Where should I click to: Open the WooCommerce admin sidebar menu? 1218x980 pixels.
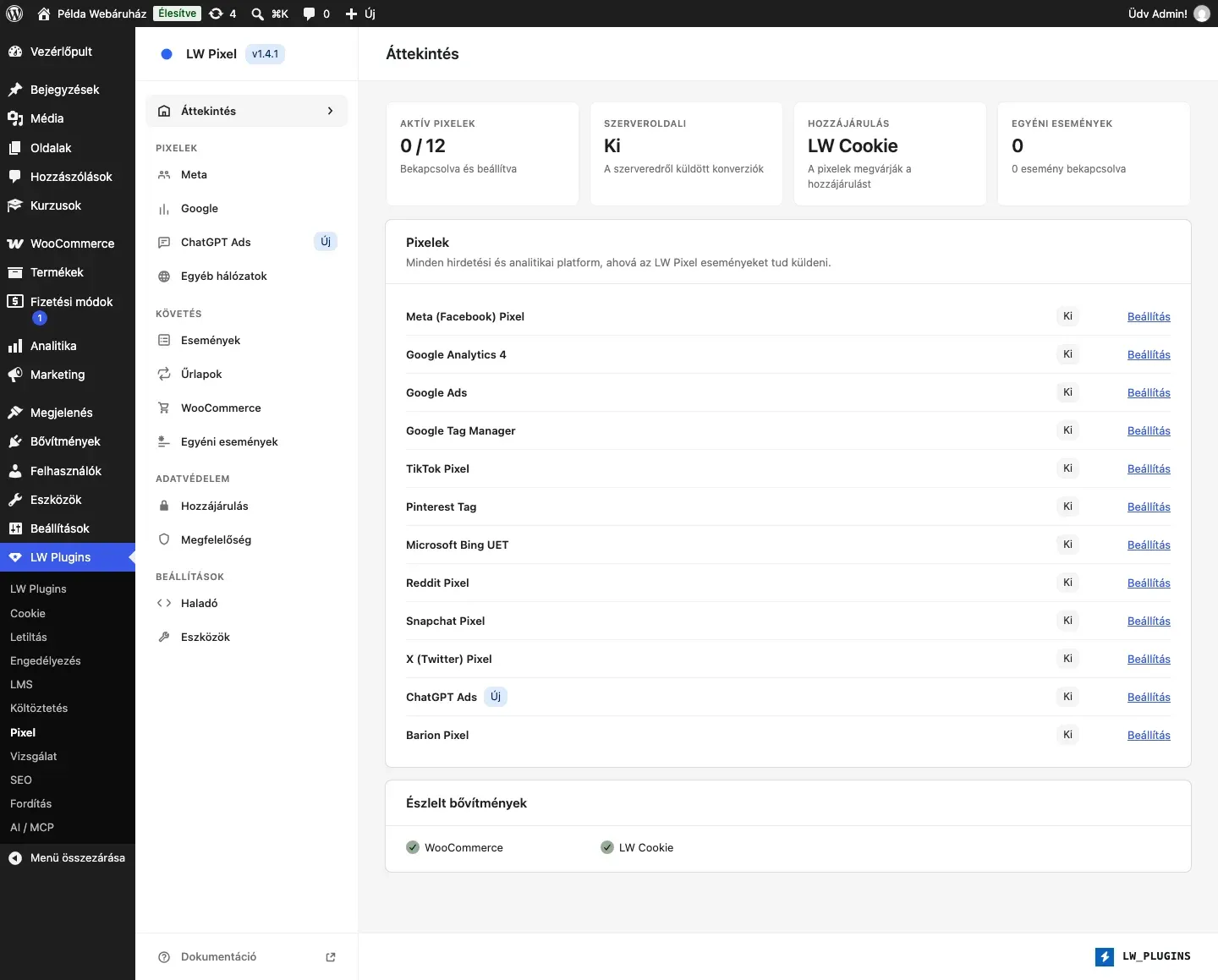pyautogui.click(x=68, y=244)
